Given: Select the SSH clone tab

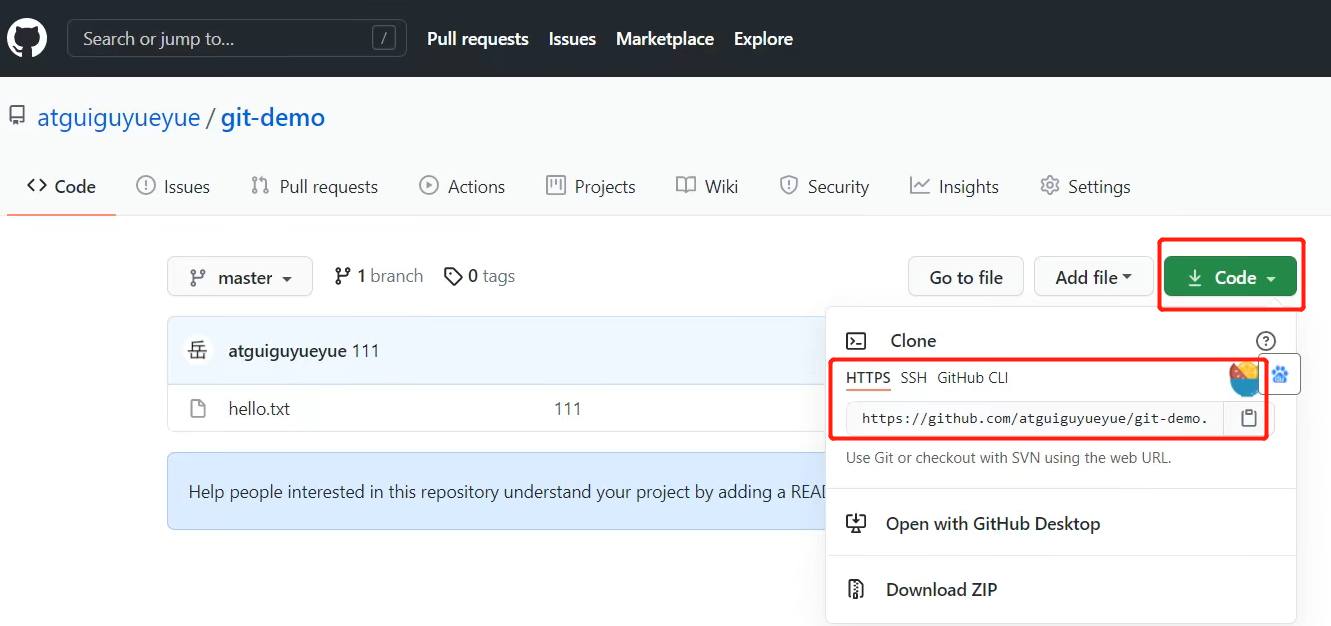Looking at the screenshot, I should click(x=914, y=378).
